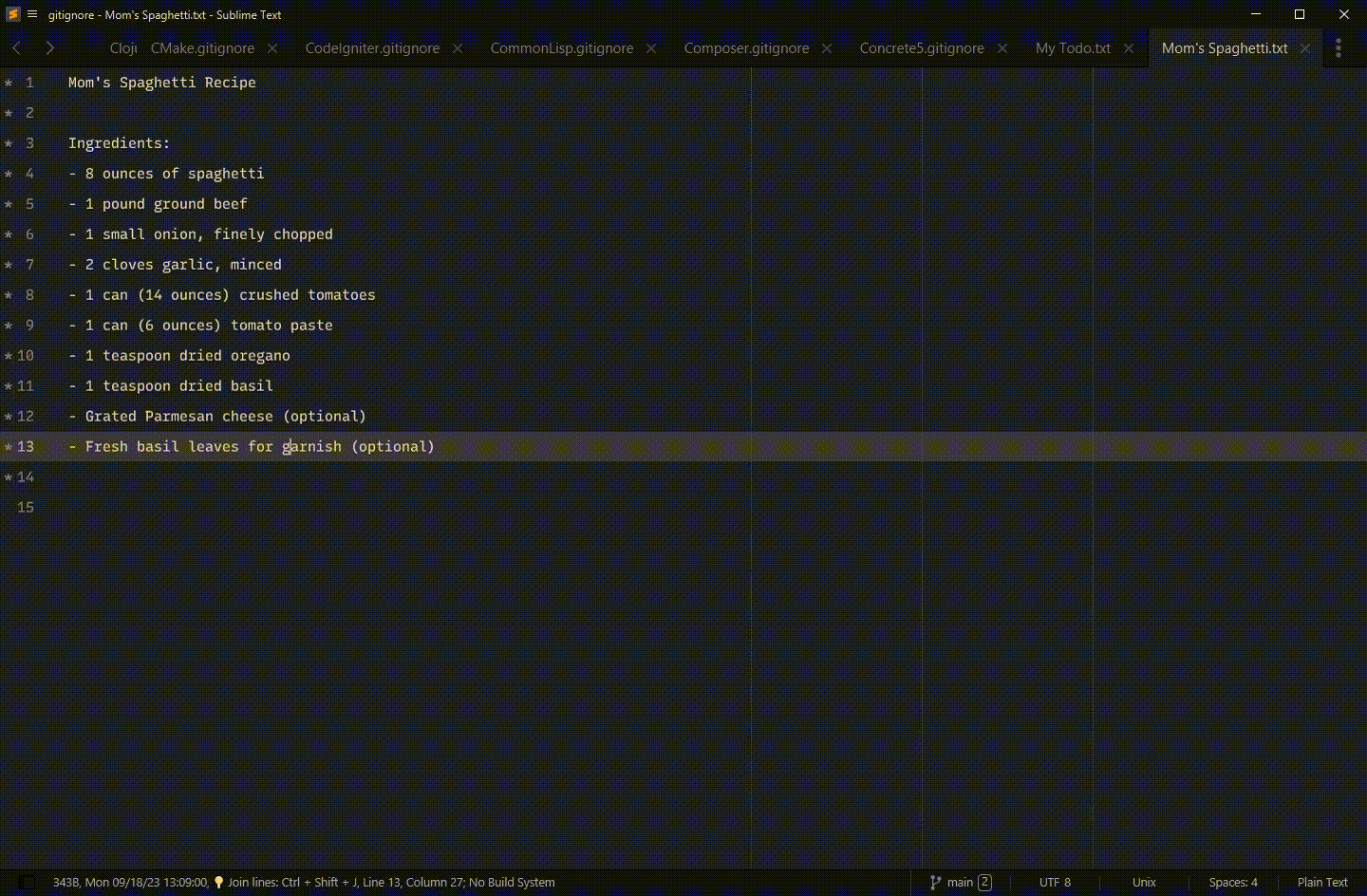Switch to the My Todo.txt tab
Viewport: 1367px width, 896px height.
tap(1073, 48)
